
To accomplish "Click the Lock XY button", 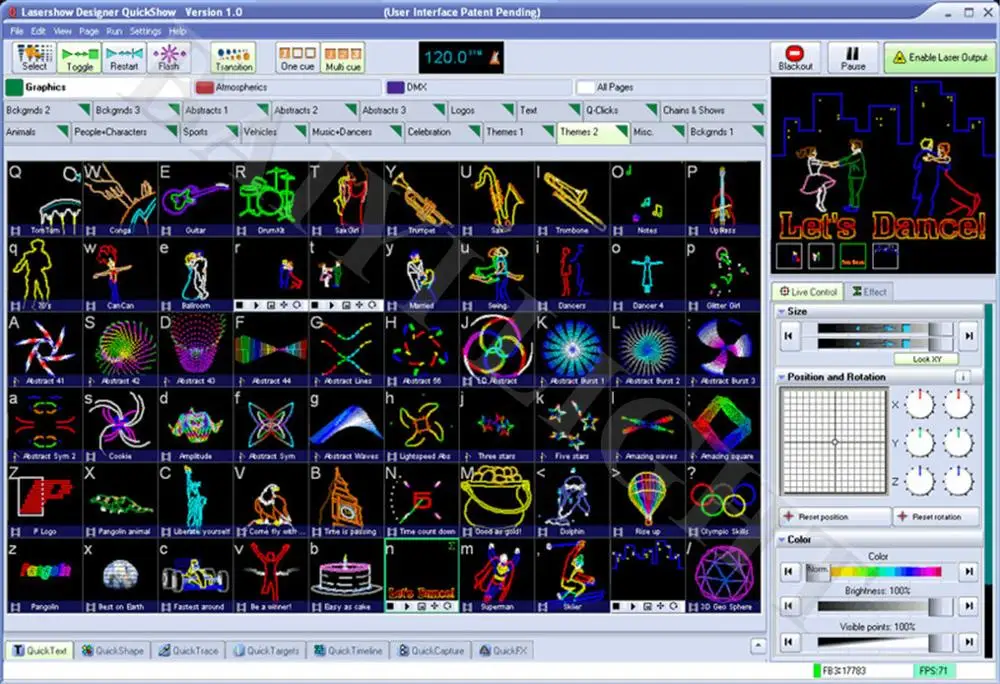I will pos(926,360).
